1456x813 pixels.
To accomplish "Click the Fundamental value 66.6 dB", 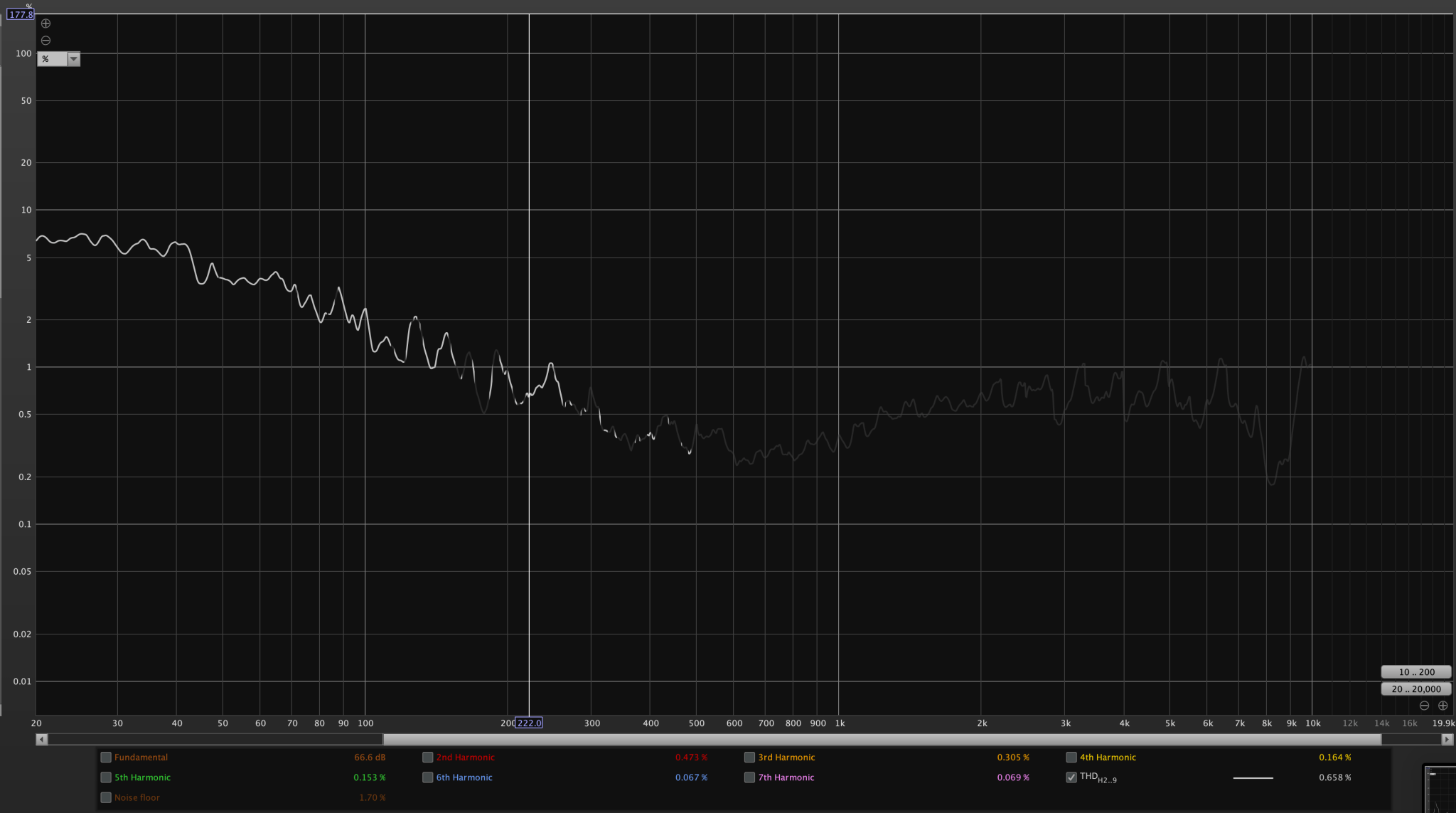I will pos(370,758).
